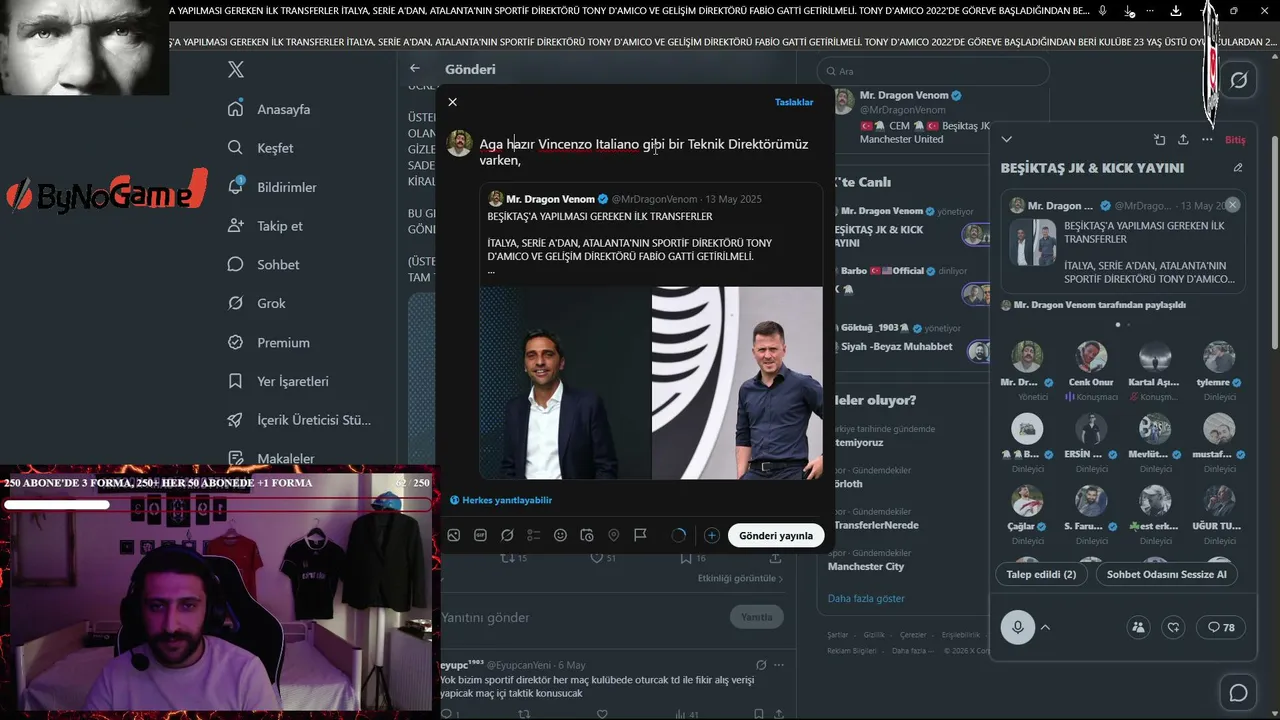Add location tag to the reply
The height and width of the screenshot is (720, 1280).
[x=614, y=535]
